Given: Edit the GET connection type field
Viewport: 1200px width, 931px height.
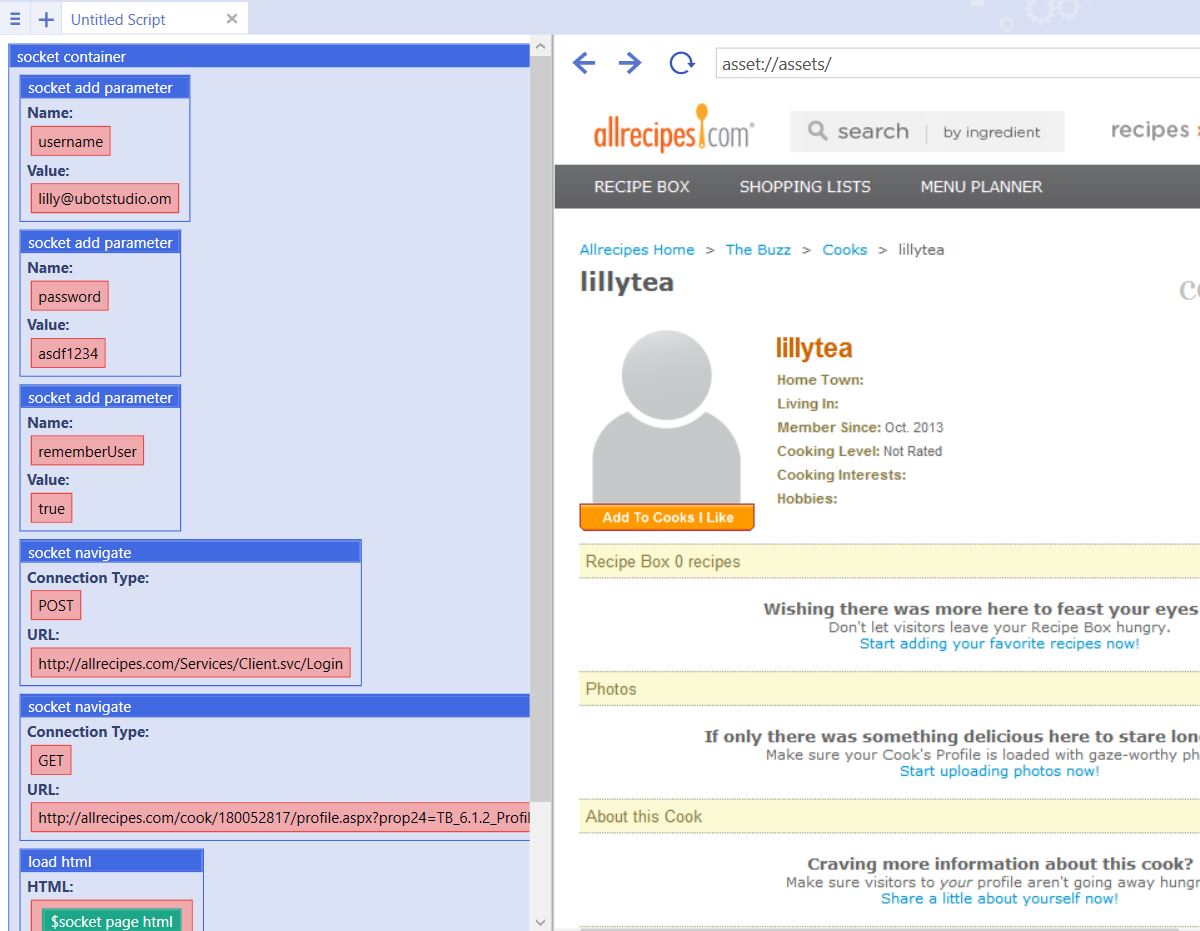Looking at the screenshot, I should coord(51,761).
